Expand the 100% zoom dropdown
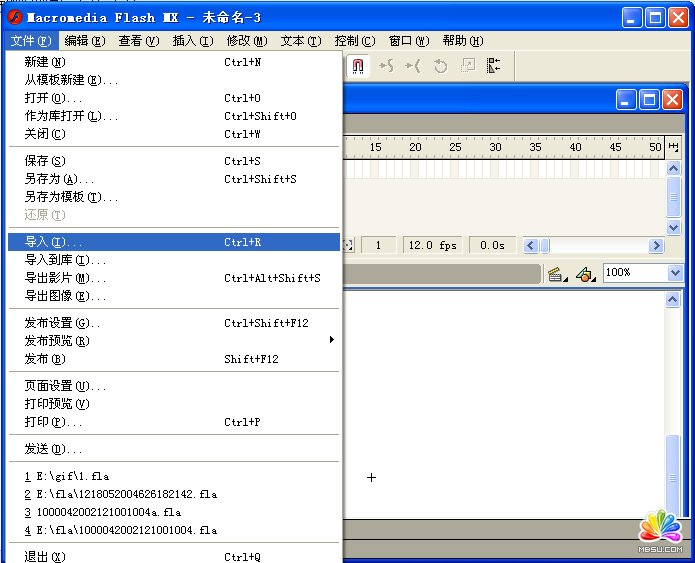695x563 pixels. pos(674,273)
